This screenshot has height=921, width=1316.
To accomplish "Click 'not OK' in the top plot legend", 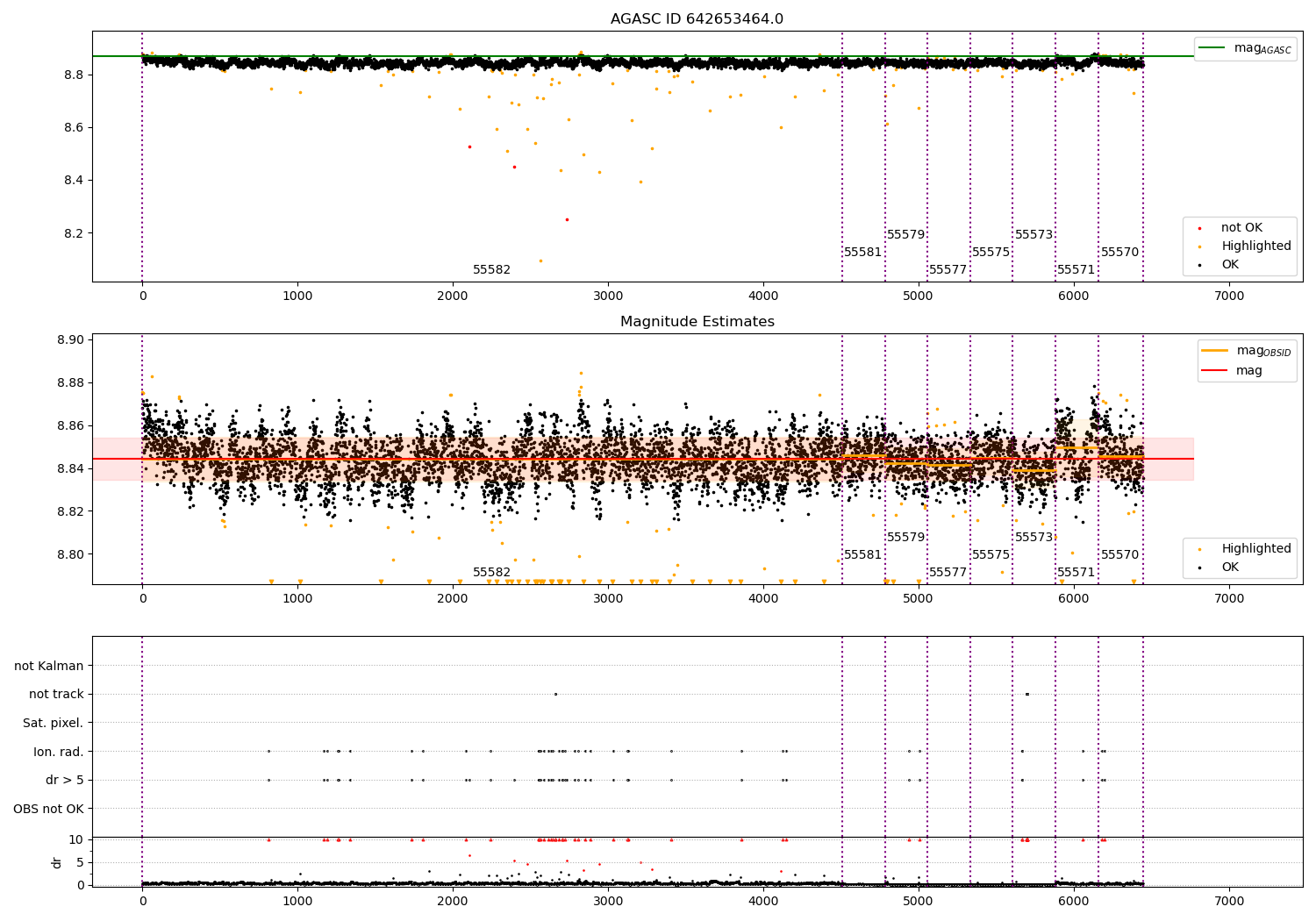I will [x=1241, y=228].
